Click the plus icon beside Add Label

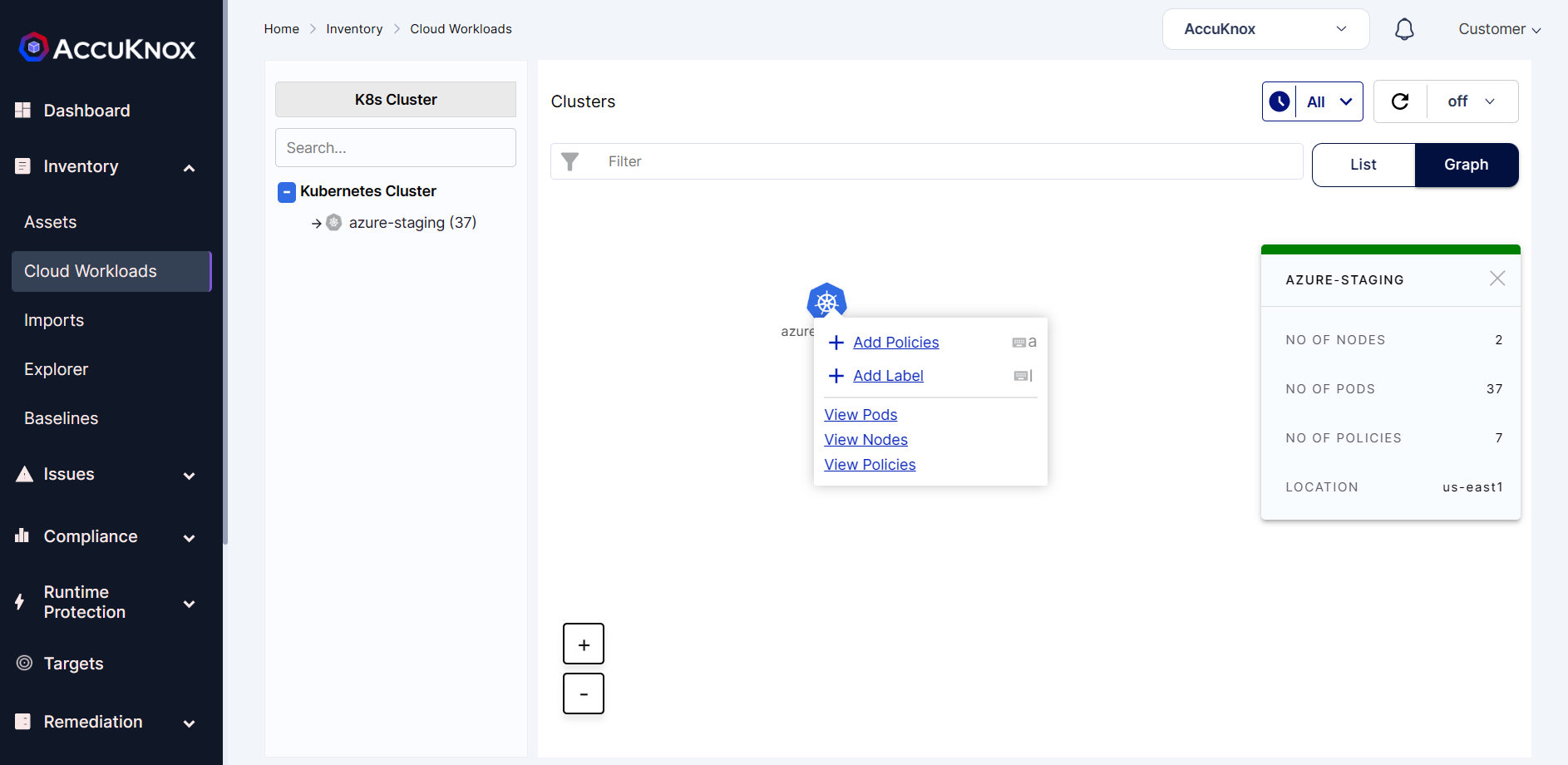836,376
